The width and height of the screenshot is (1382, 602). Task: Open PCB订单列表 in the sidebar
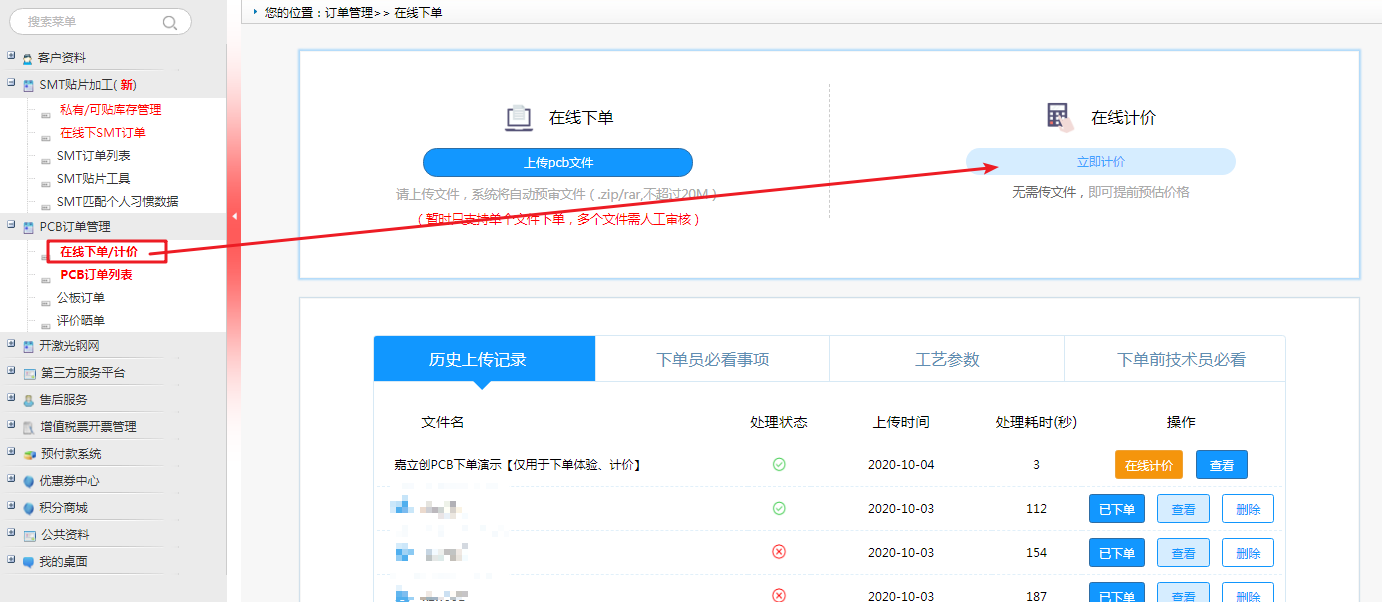96,275
